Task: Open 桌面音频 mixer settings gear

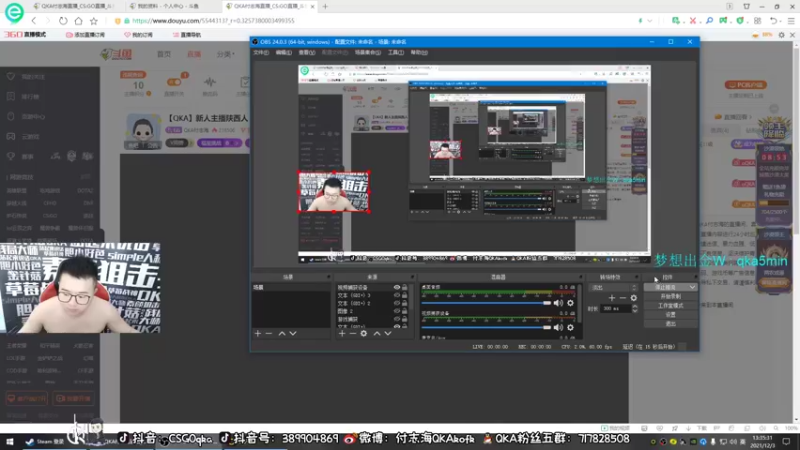Action: 570,303
